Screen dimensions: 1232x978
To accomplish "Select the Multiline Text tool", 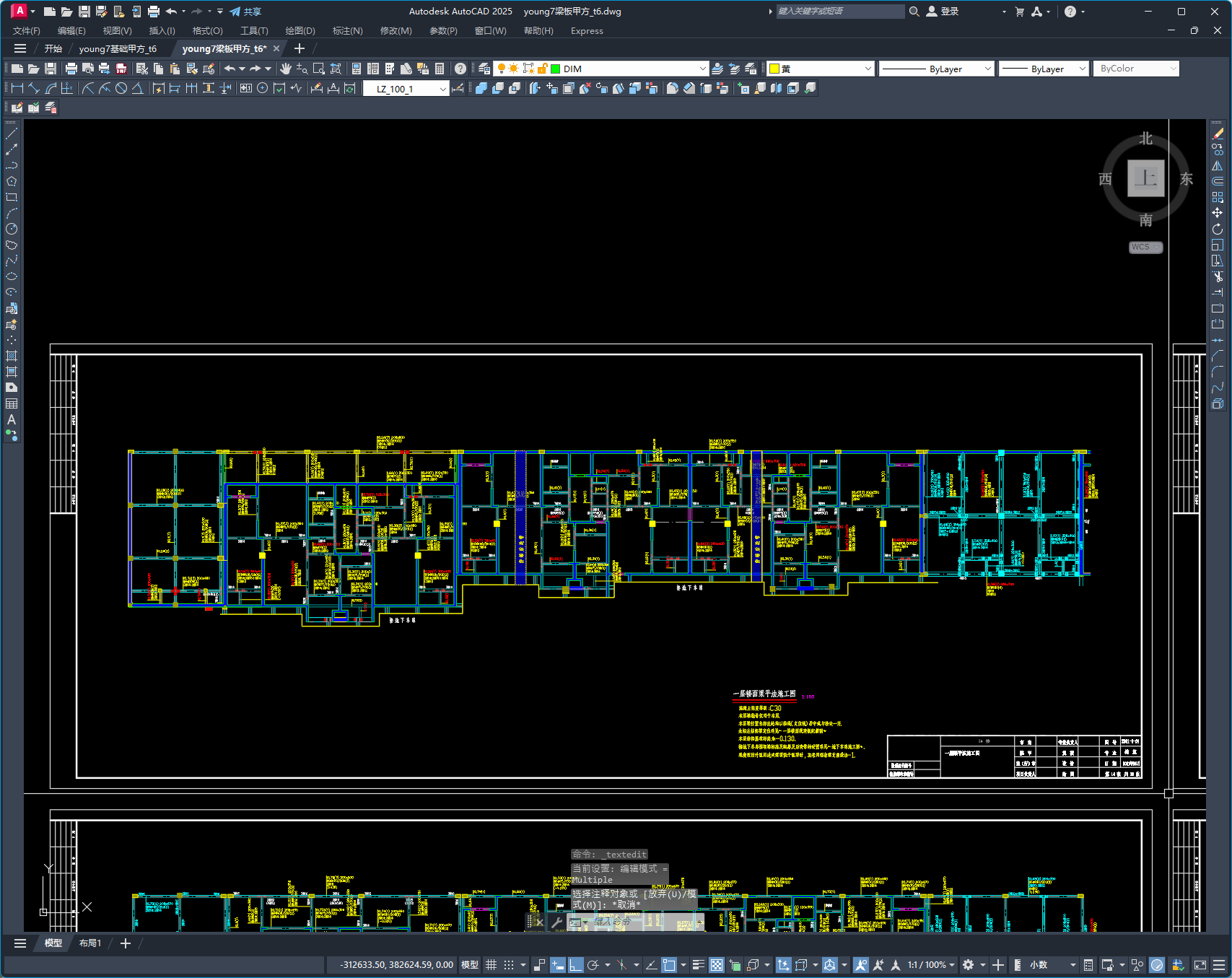I will (x=12, y=419).
